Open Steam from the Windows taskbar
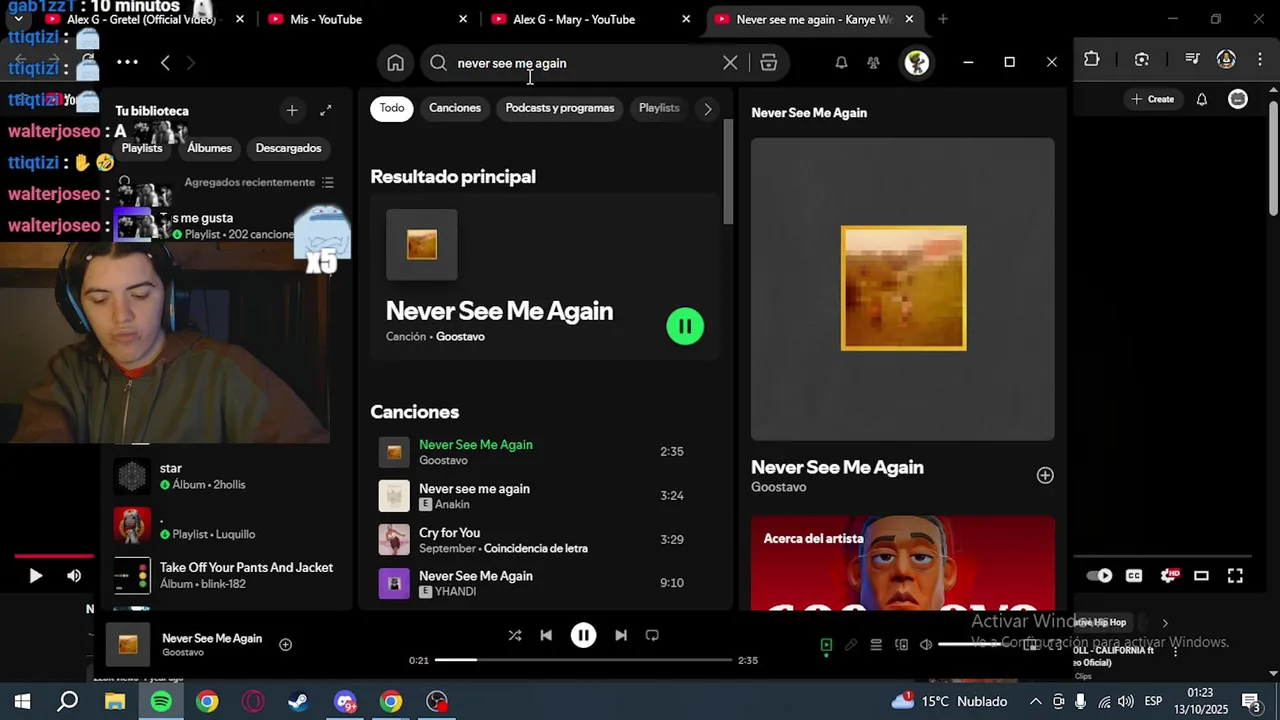 299,702
